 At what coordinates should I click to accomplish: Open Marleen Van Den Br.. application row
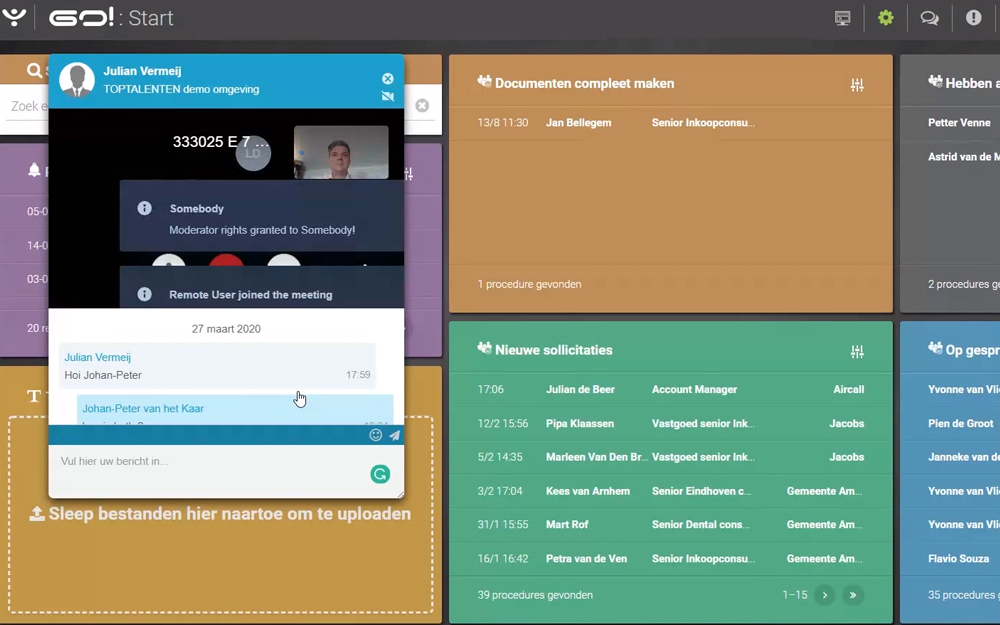pos(671,457)
